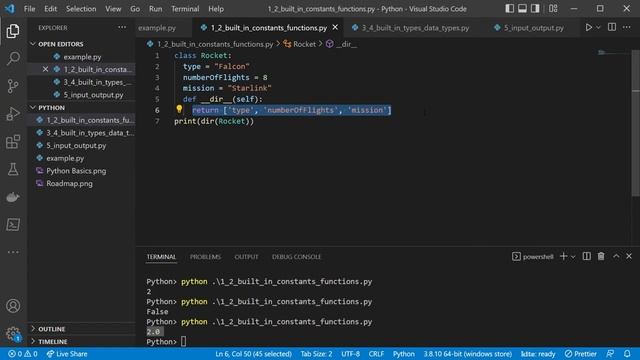Open the File menu
Image resolution: width=640 pixels, height=360 pixels.
click(x=29, y=9)
